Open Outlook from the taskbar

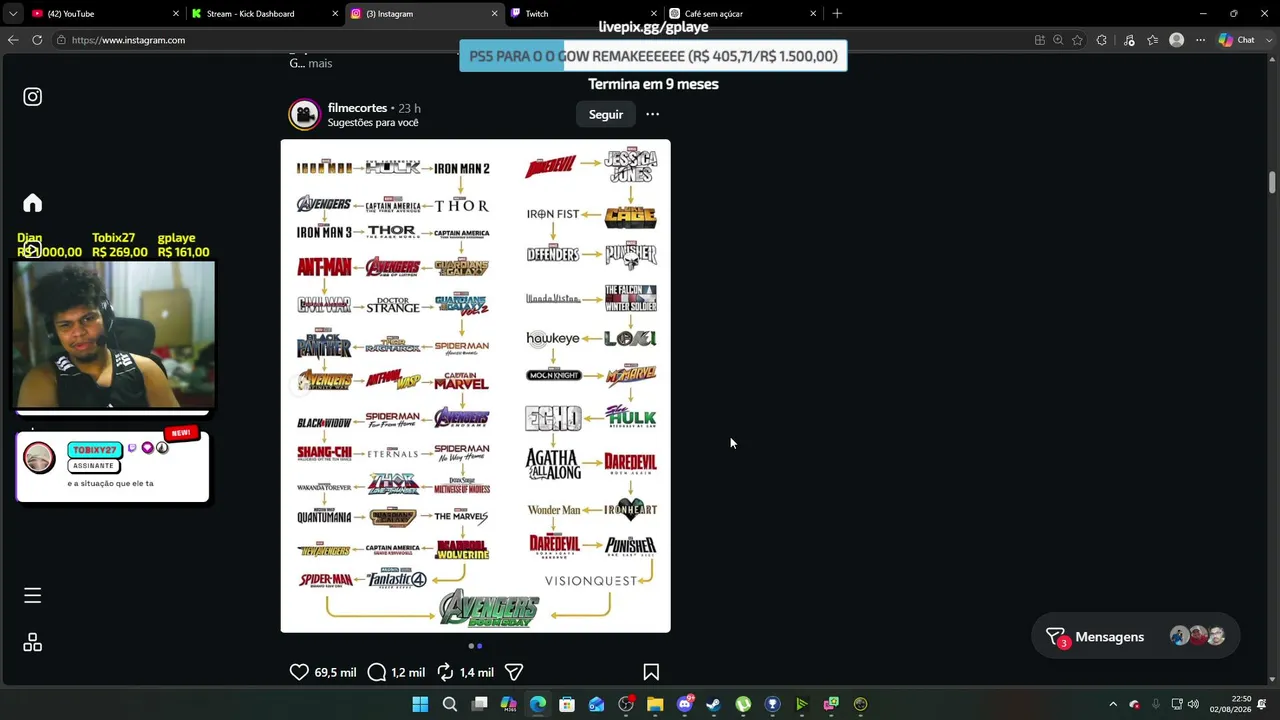click(x=597, y=704)
